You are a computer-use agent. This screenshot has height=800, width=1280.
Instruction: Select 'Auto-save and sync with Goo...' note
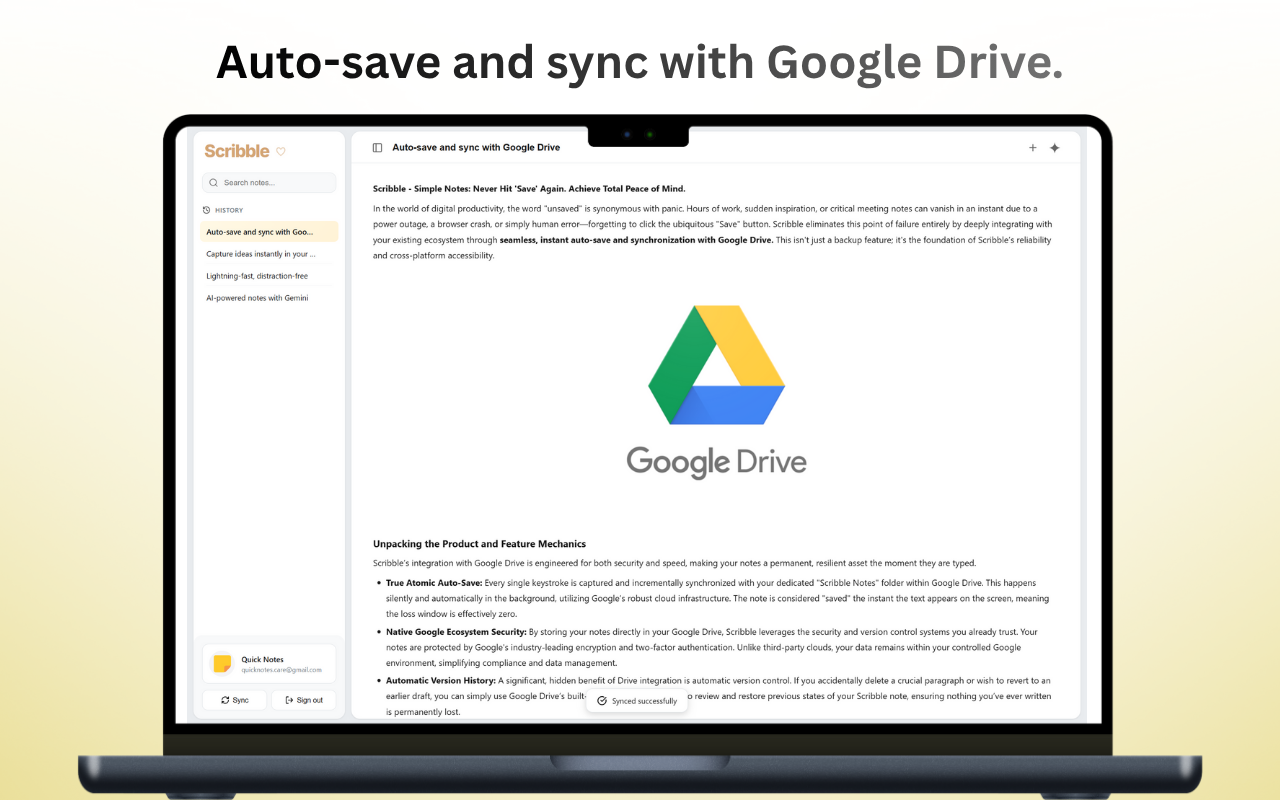(268, 232)
